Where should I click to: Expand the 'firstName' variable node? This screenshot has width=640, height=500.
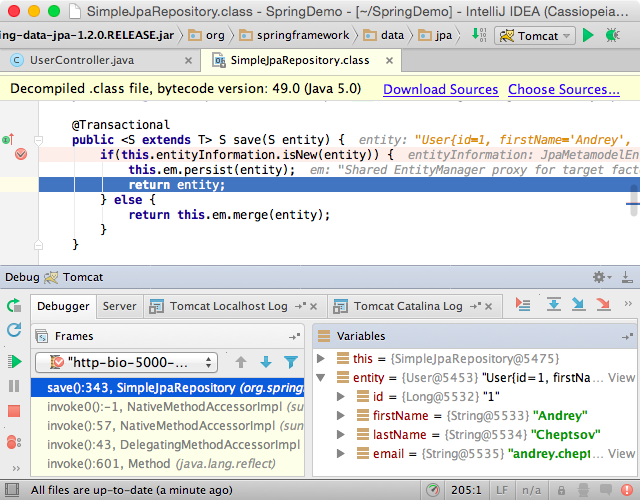point(340,416)
